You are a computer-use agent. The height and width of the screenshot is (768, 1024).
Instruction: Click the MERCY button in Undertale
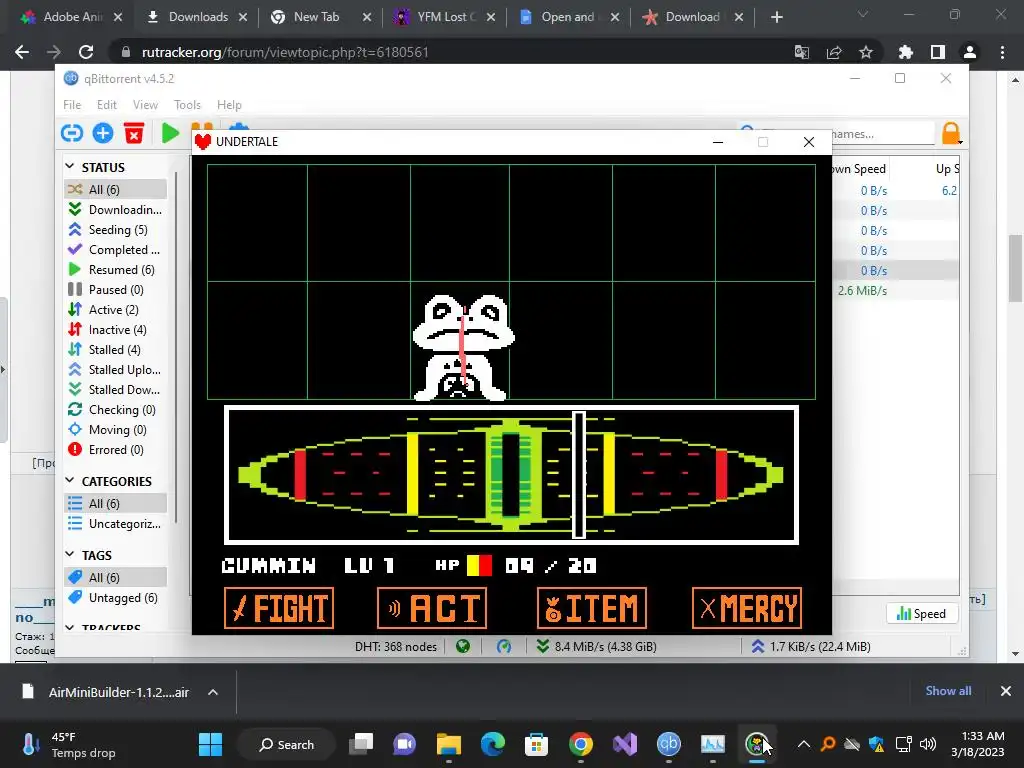click(x=747, y=608)
